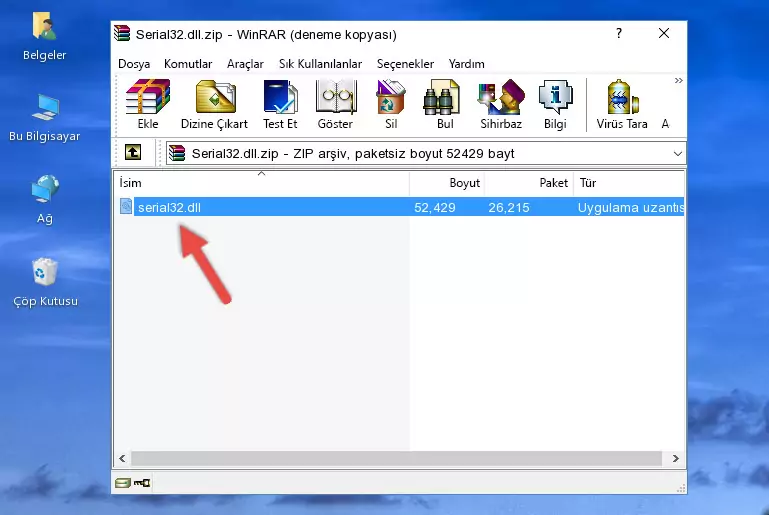Click the horizontal scrollbar track
This screenshot has width=769, height=515.
pyautogui.click(x=396, y=458)
